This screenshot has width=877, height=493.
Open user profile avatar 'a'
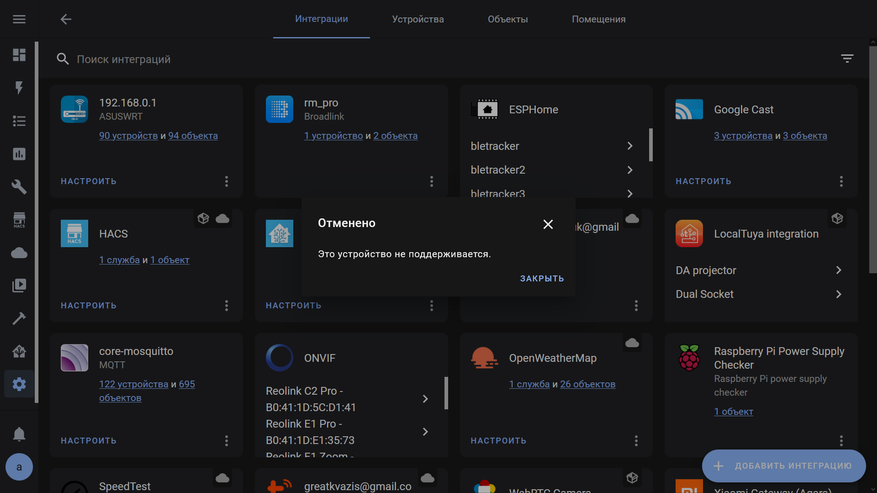(x=19, y=467)
